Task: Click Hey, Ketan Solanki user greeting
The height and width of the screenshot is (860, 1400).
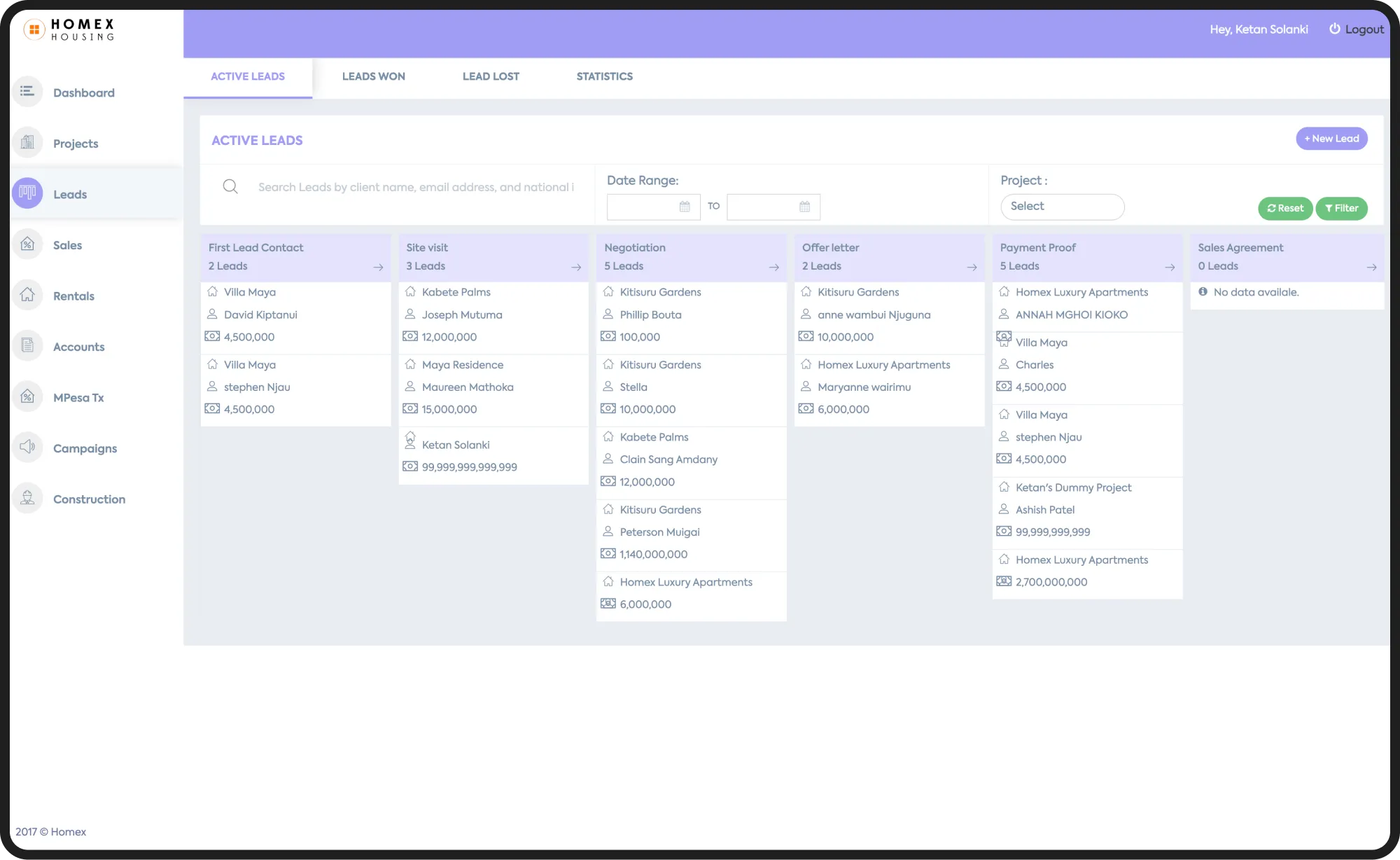Action: pos(1259,29)
